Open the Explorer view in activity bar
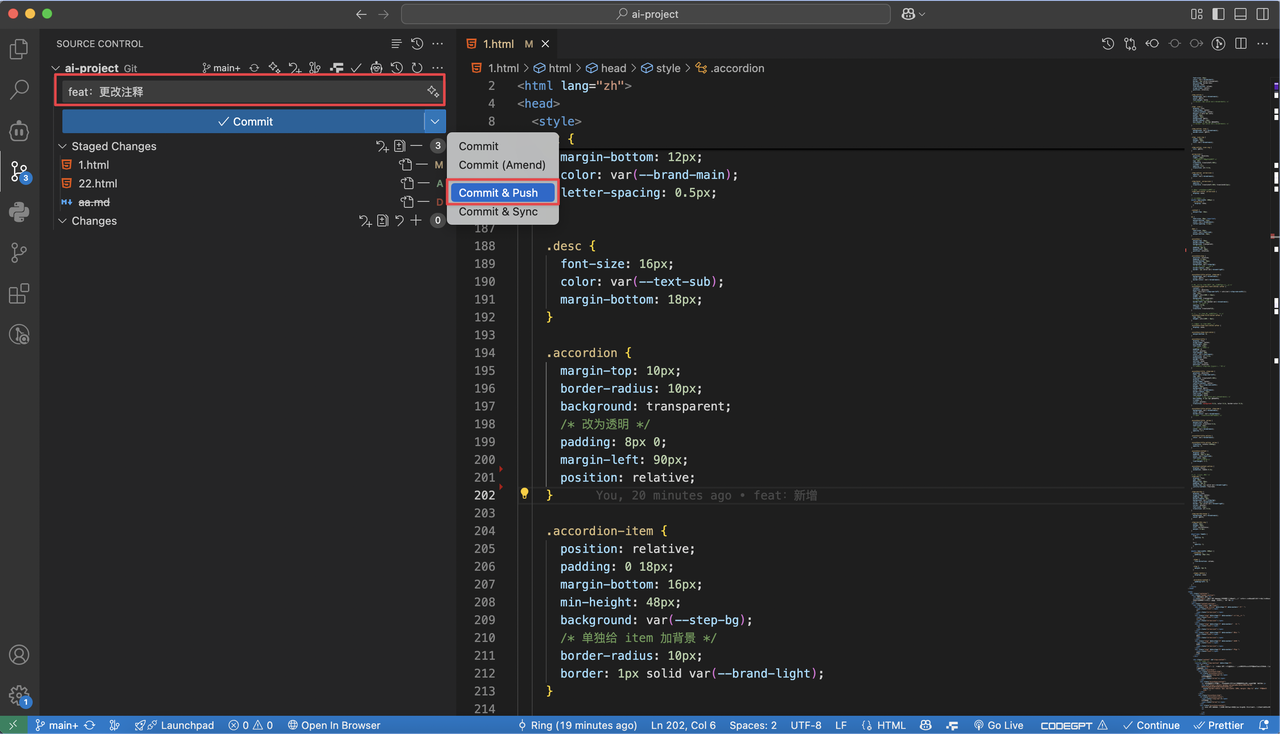 pyautogui.click(x=19, y=49)
